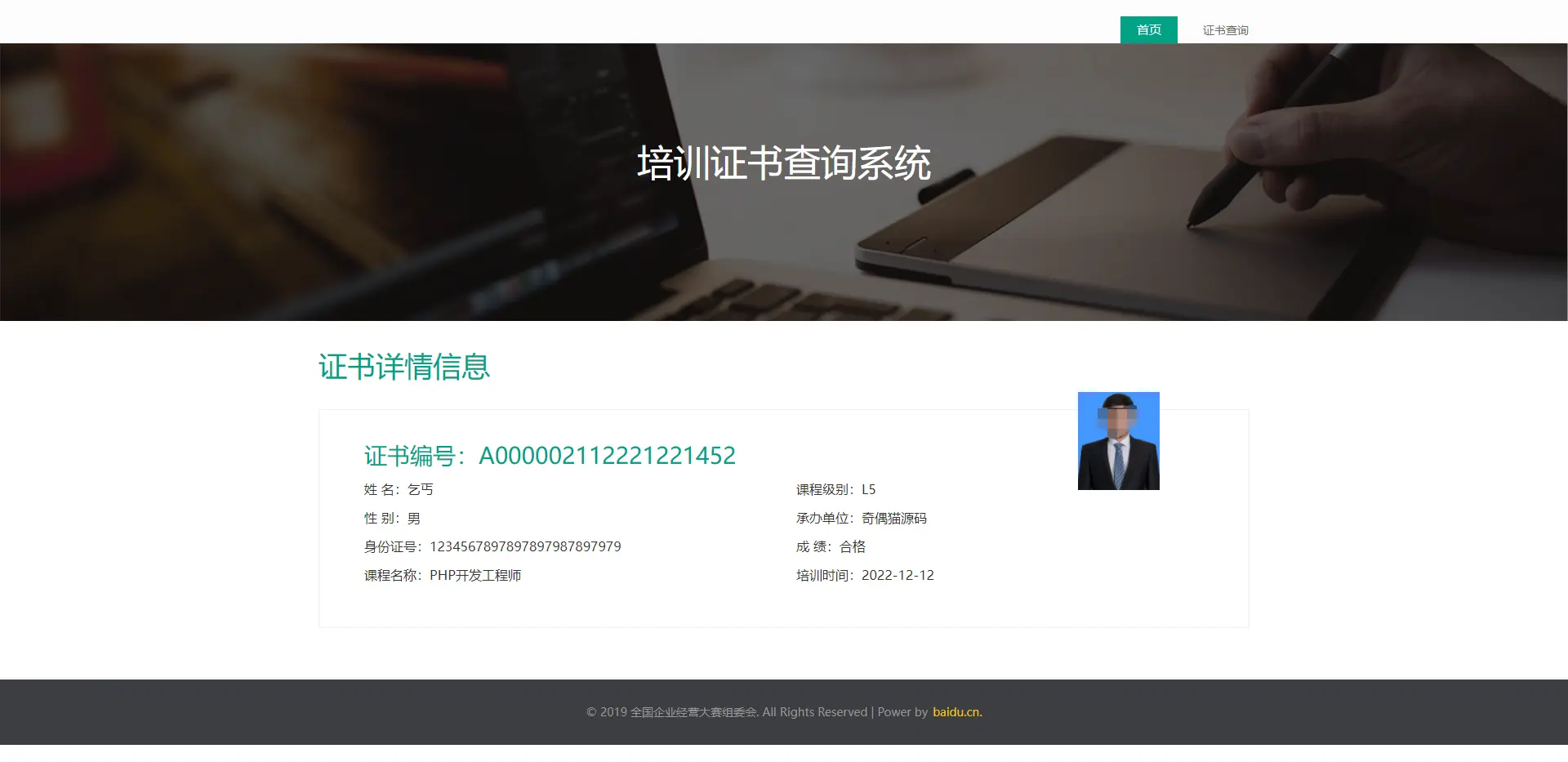Click the gender row 性别：男
The height and width of the screenshot is (762, 1568).
tap(392, 518)
